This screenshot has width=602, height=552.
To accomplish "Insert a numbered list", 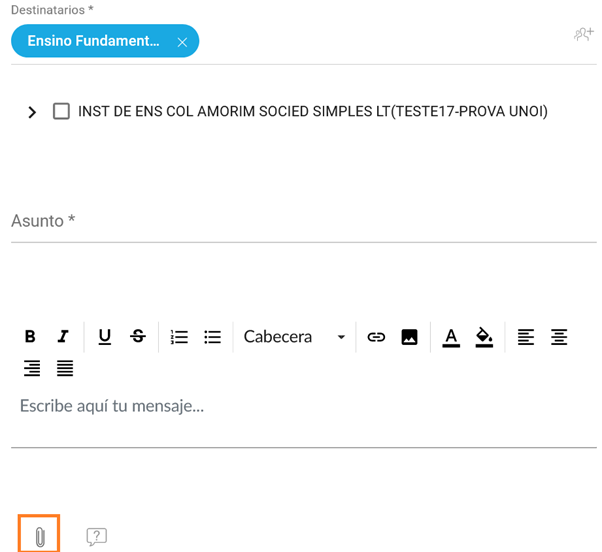I will tap(179, 337).
